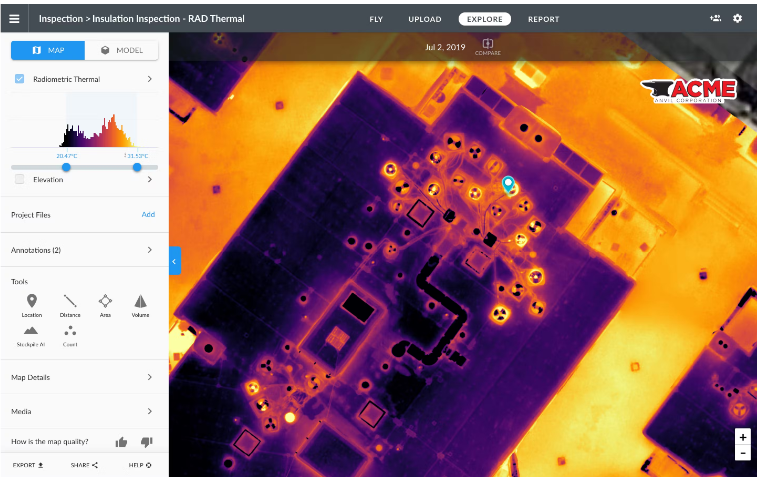The width and height of the screenshot is (757, 477).
Task: Click the teal location pin on map
Action: point(508,184)
